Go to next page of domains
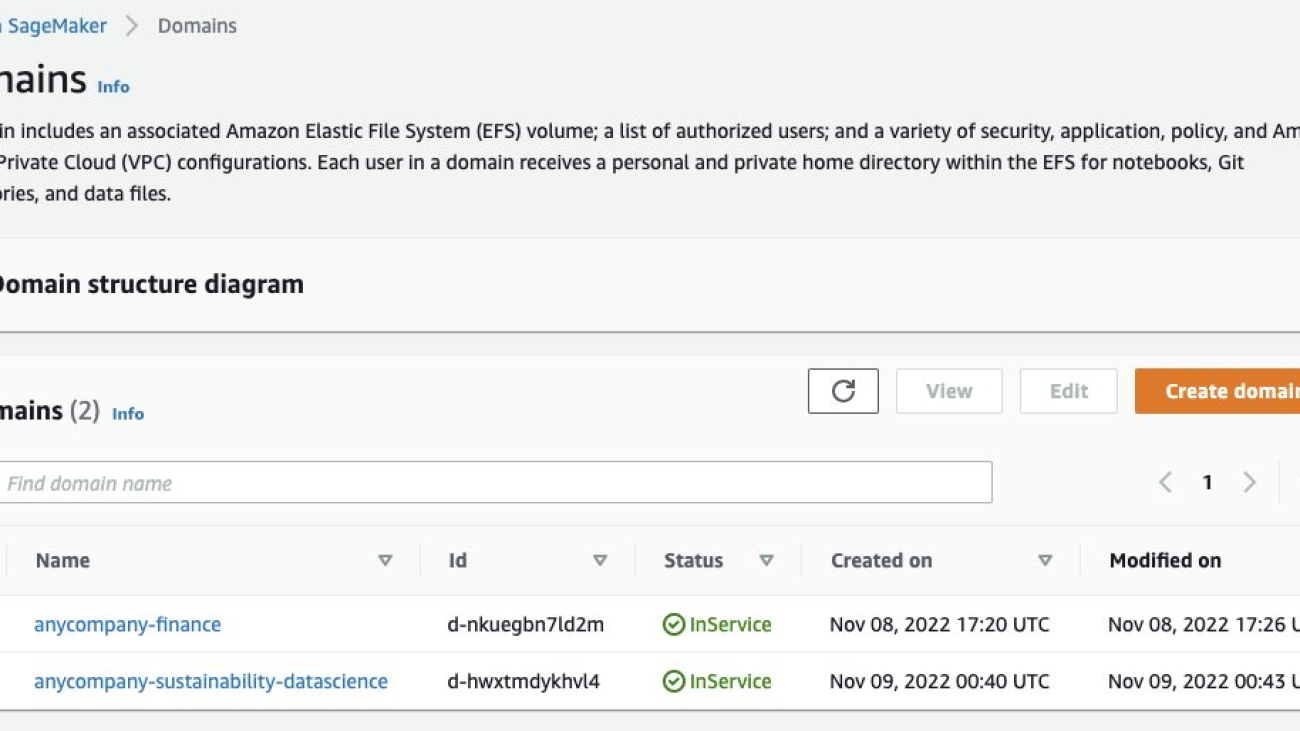 pos(1249,482)
